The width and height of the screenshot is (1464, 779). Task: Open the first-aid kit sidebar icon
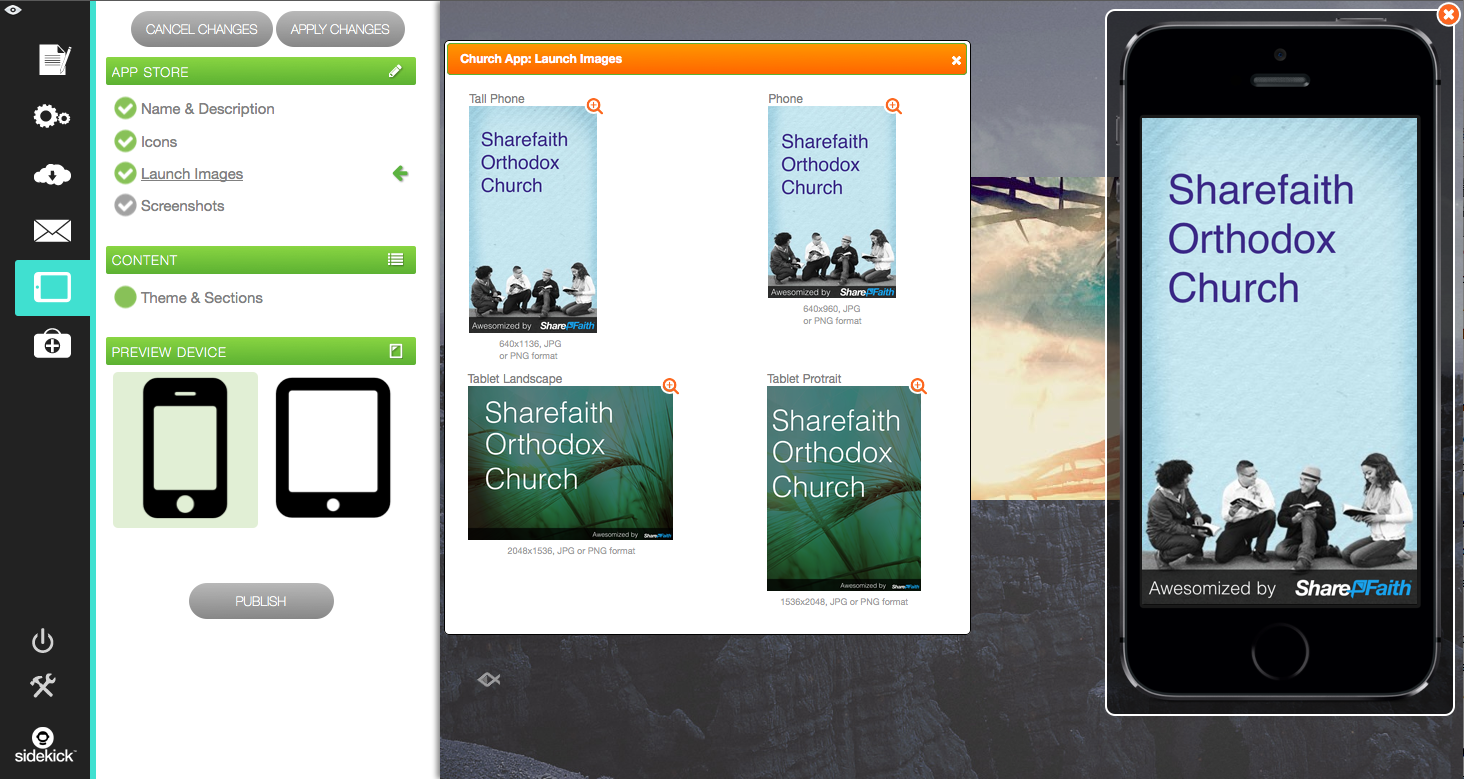pyautogui.click(x=52, y=345)
